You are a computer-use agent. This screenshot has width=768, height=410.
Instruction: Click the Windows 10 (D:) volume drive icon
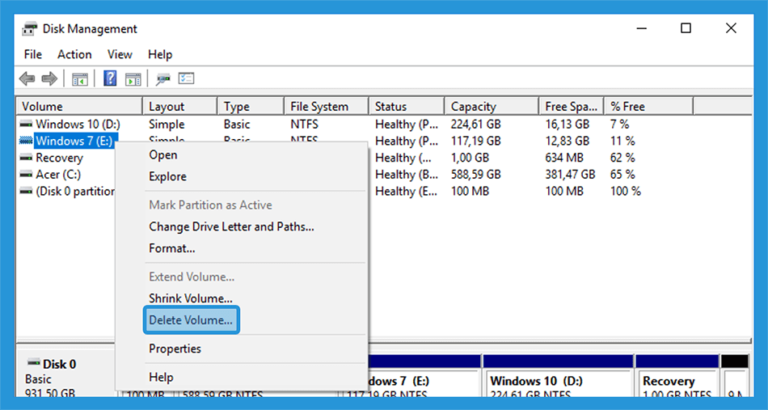[26, 124]
